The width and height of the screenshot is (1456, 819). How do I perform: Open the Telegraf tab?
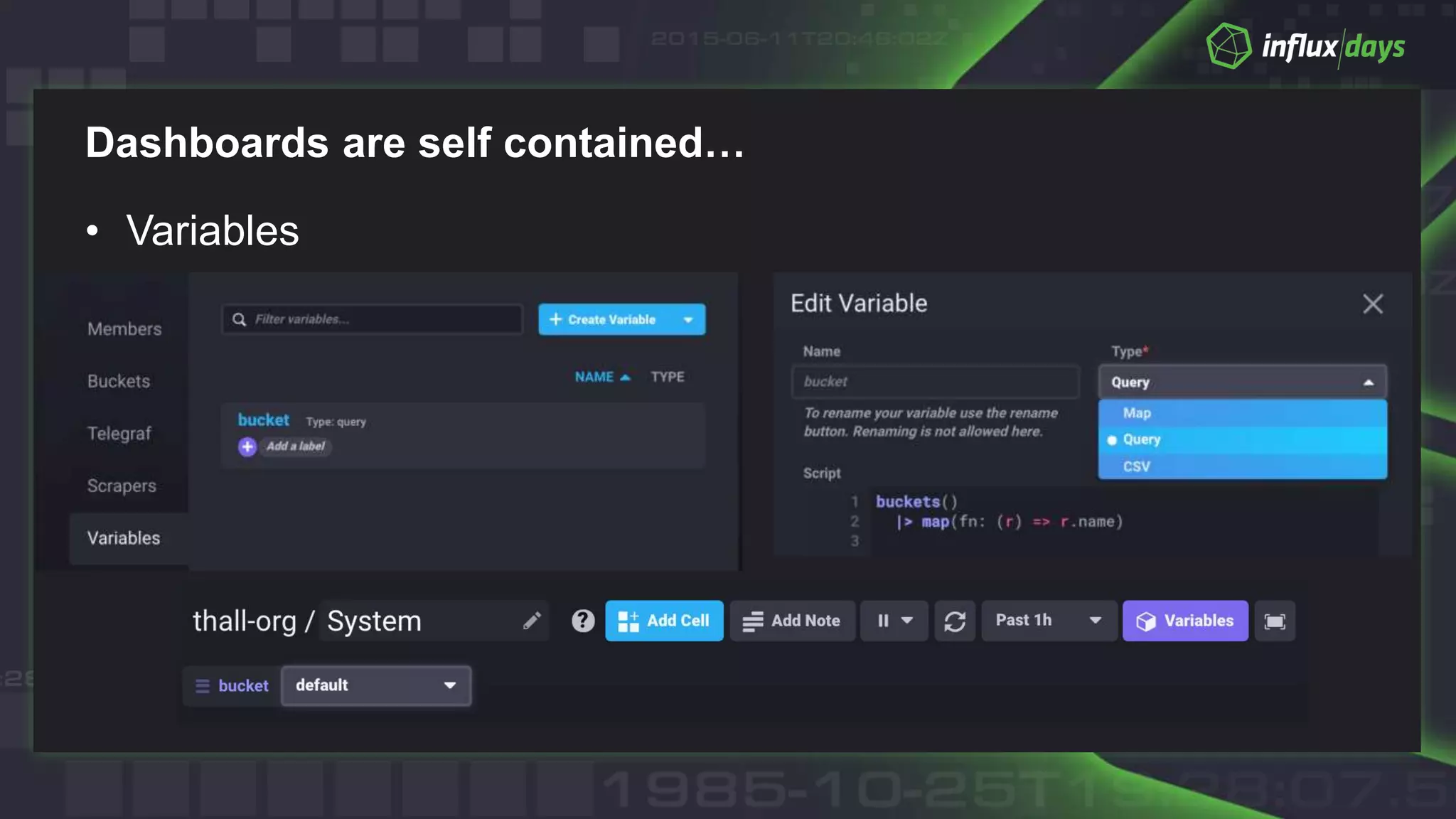coord(119,434)
